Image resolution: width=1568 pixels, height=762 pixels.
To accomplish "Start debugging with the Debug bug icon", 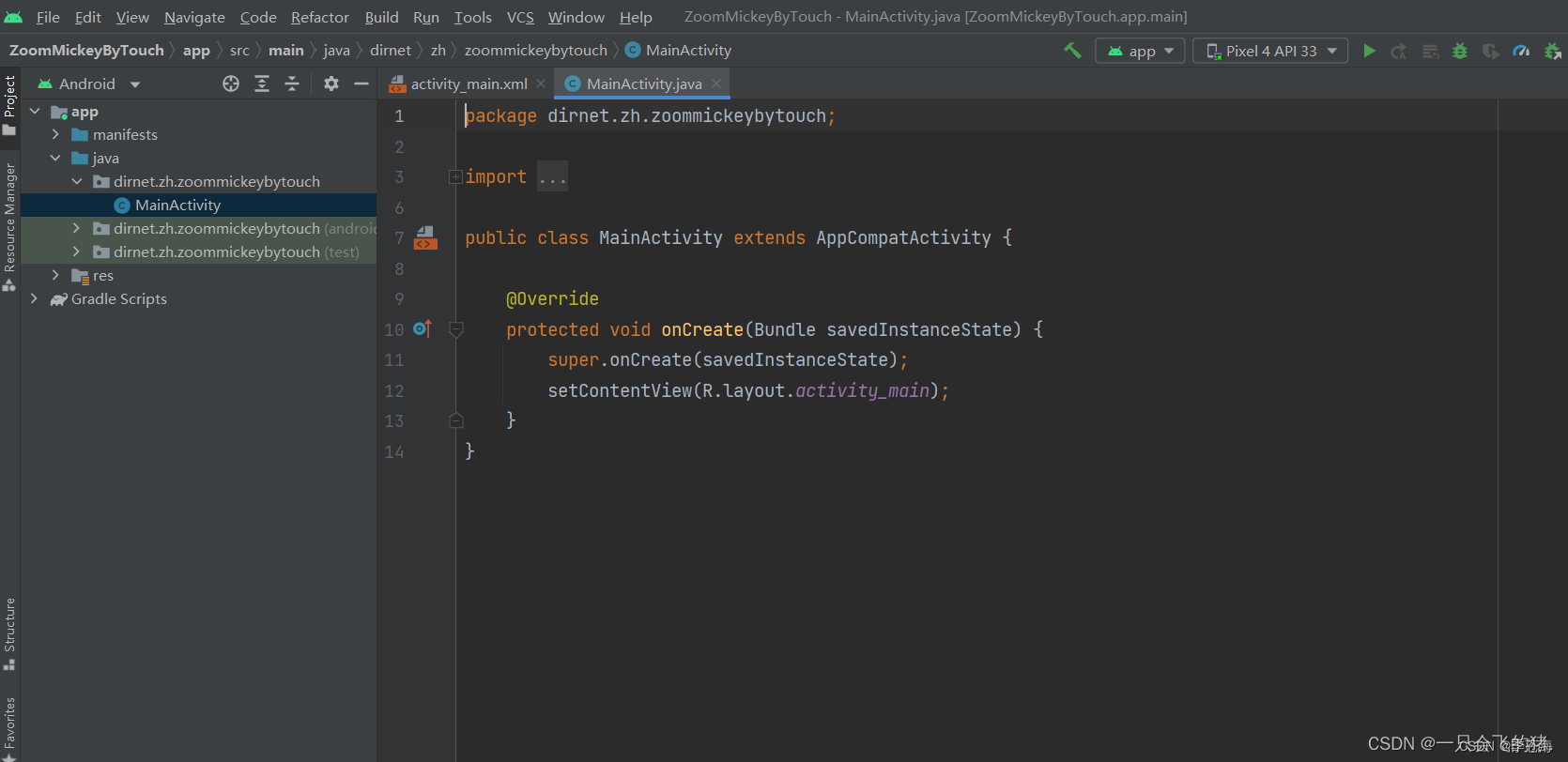I will pos(1460,51).
